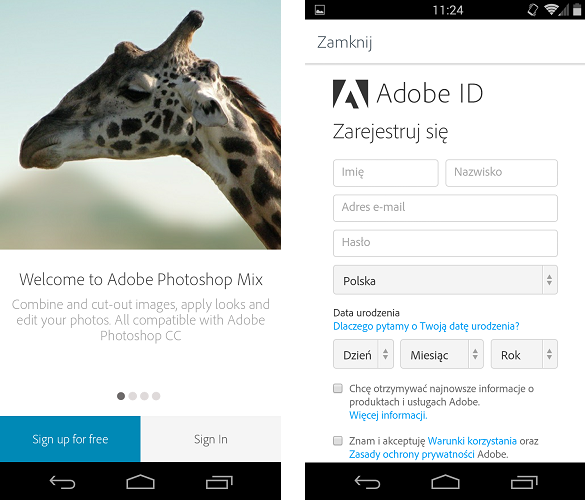Click the Sign In button
The image size is (585, 500).
click(x=211, y=439)
